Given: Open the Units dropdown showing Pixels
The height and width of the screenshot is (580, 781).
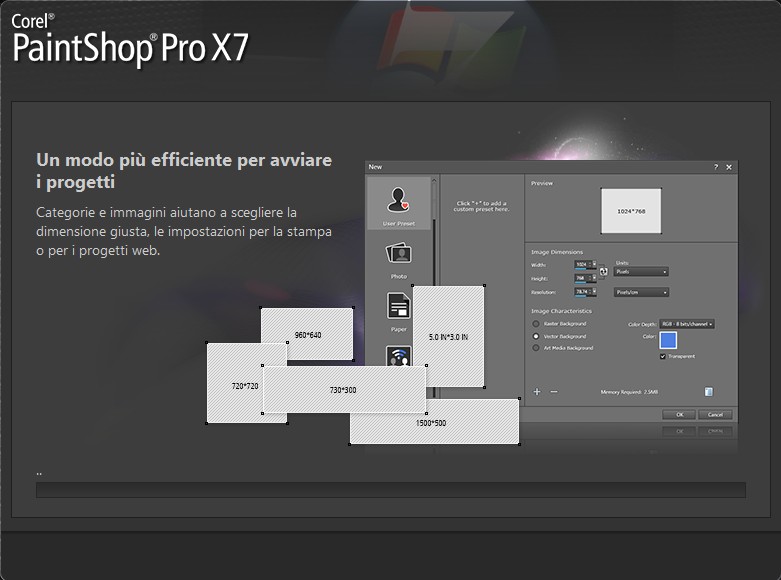Looking at the screenshot, I should point(641,272).
